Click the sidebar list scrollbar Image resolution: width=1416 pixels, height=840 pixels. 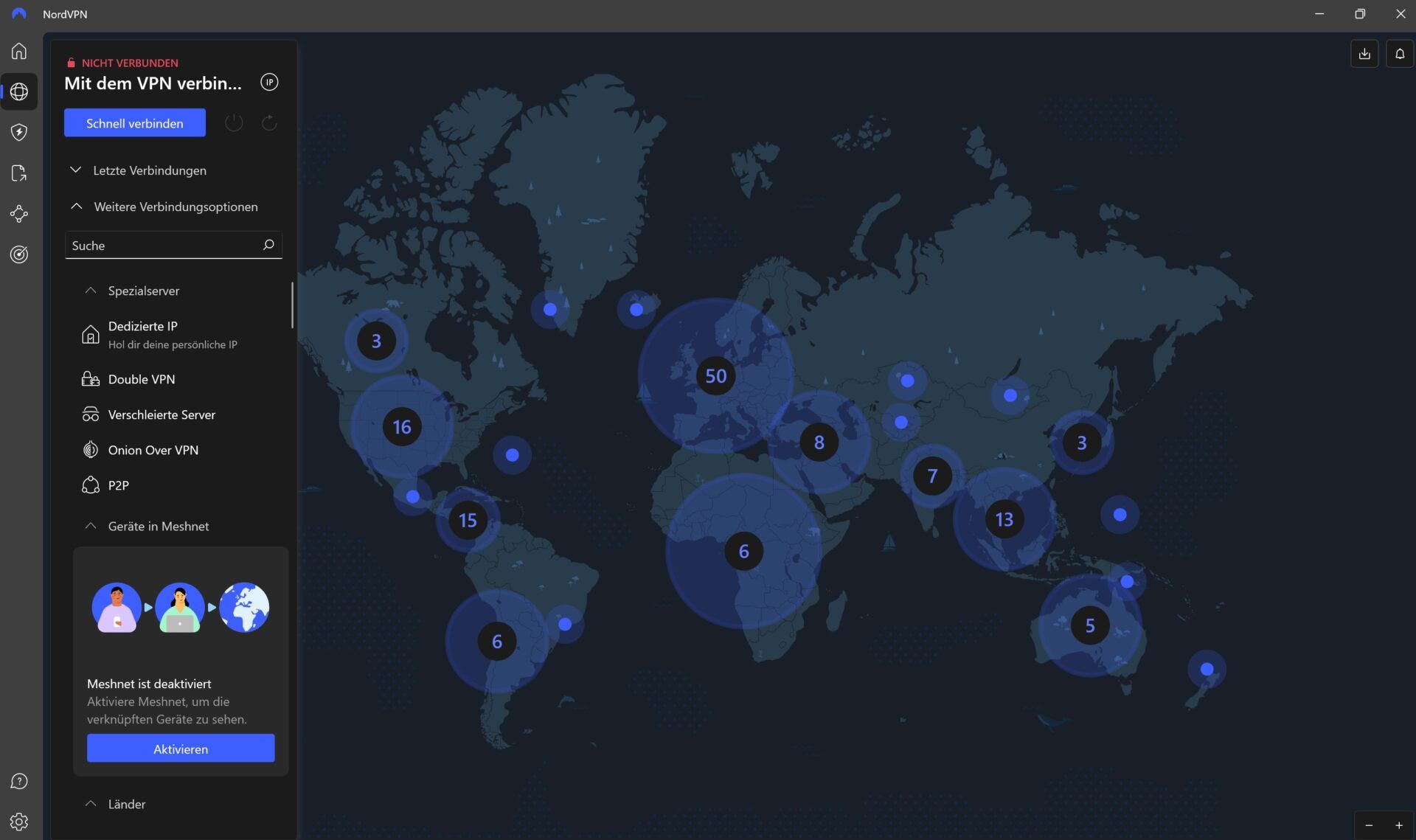(293, 305)
